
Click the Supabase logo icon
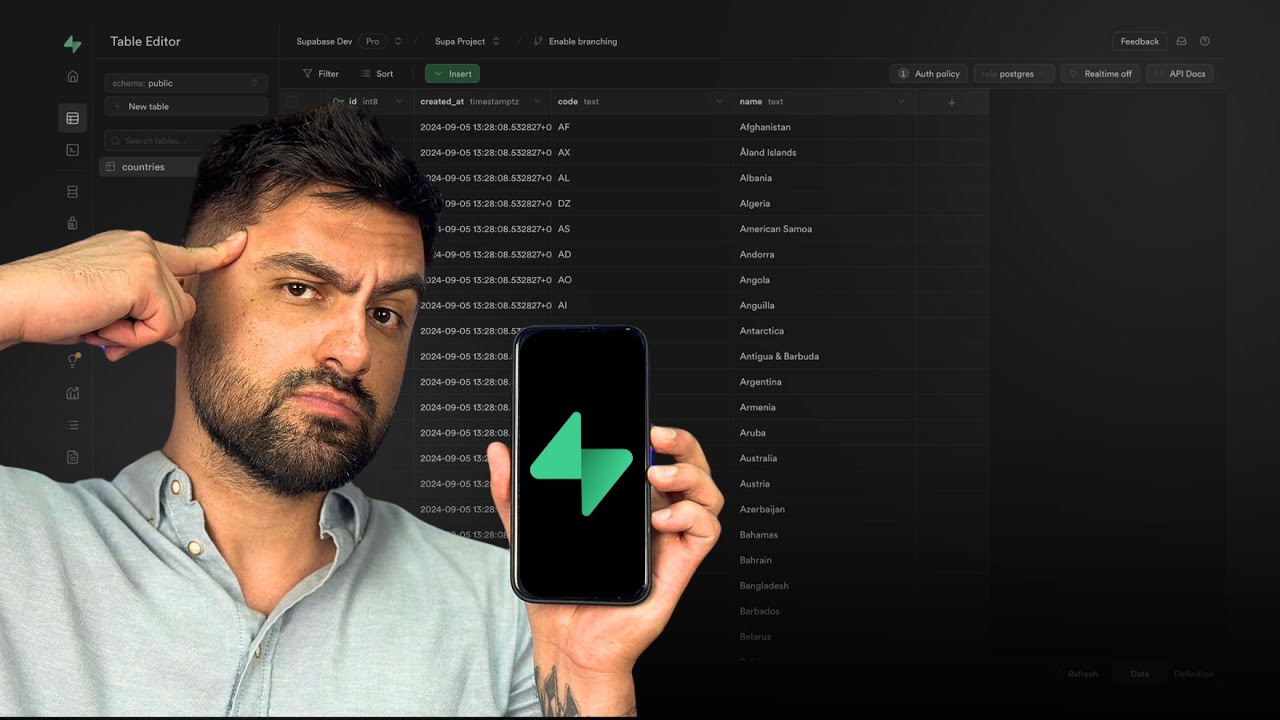(72, 43)
